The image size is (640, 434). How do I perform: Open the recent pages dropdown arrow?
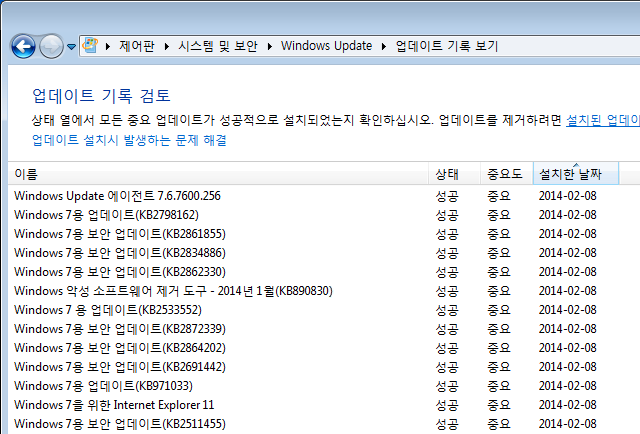point(71,47)
